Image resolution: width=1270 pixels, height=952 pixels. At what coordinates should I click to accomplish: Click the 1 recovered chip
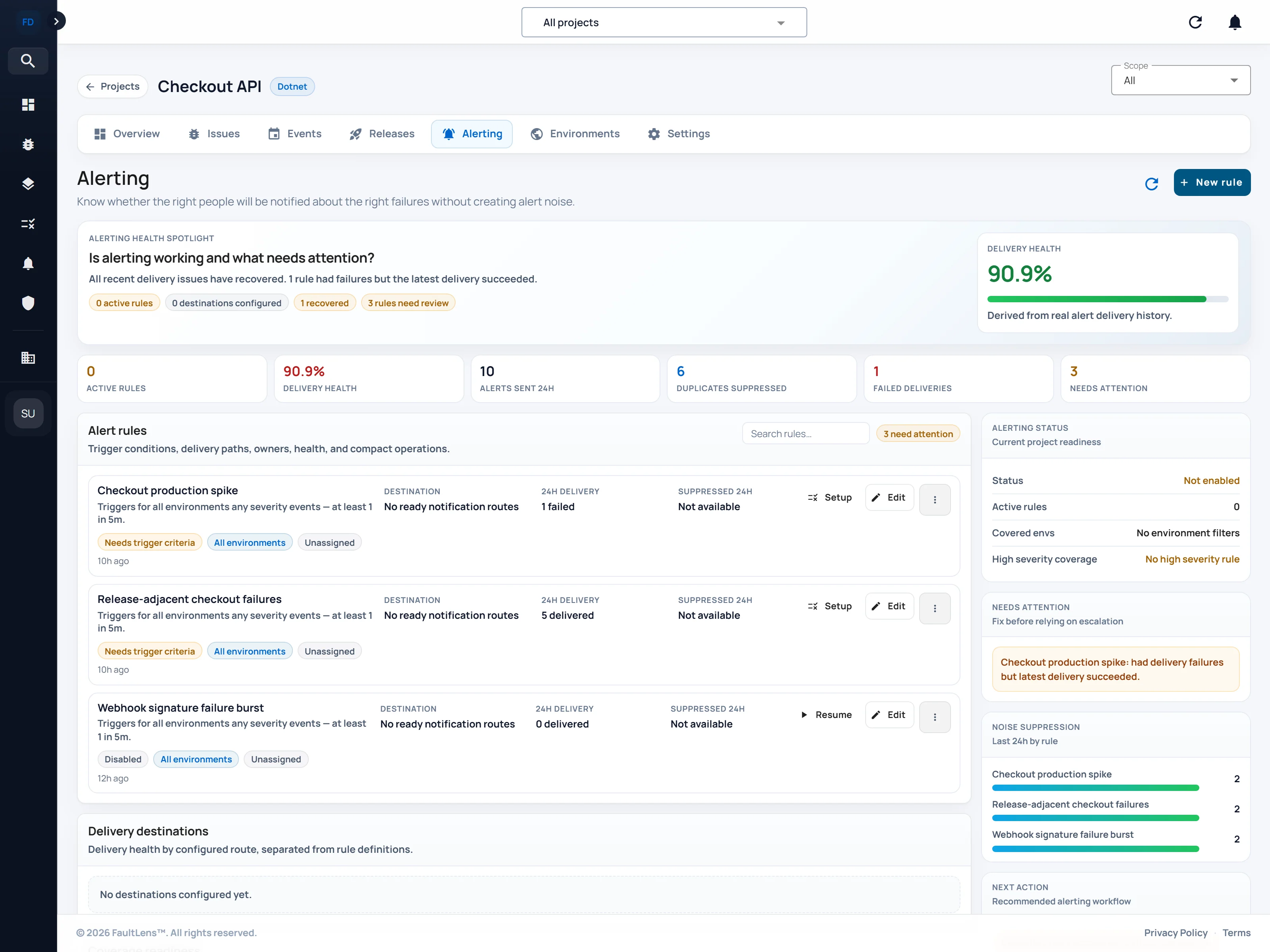[x=325, y=303]
